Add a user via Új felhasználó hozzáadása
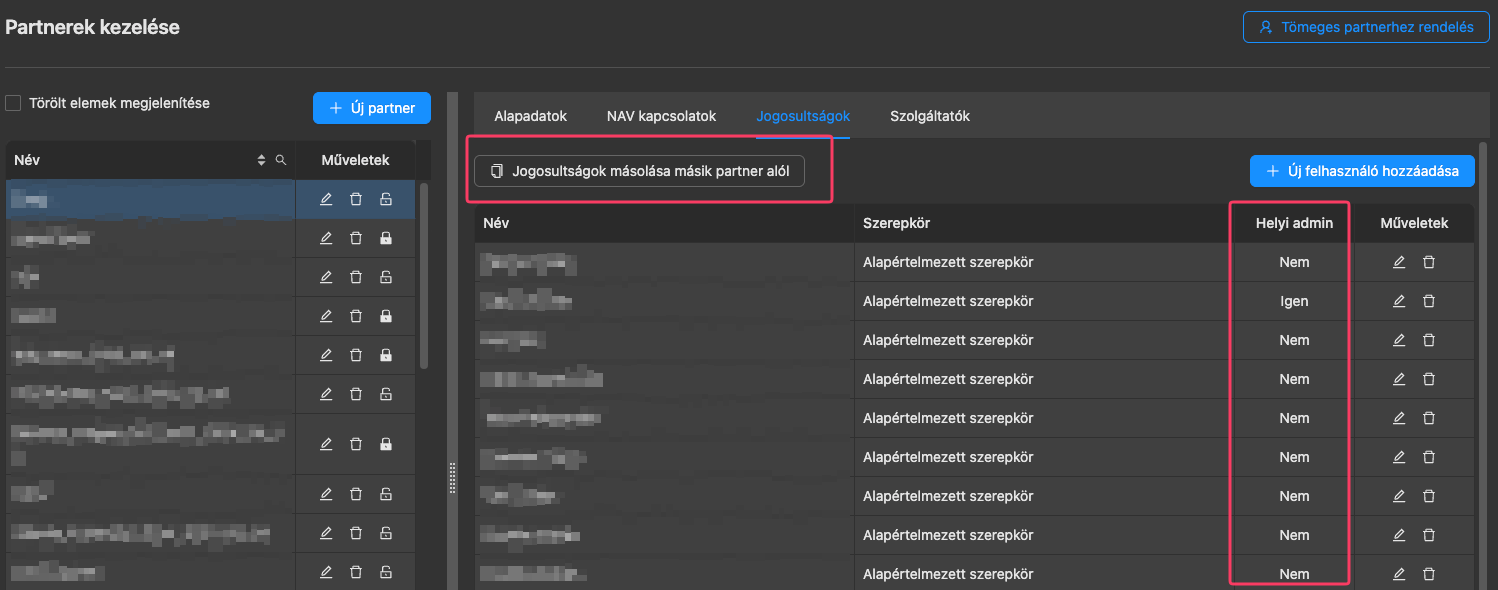The height and width of the screenshot is (590, 1498). coord(1362,171)
